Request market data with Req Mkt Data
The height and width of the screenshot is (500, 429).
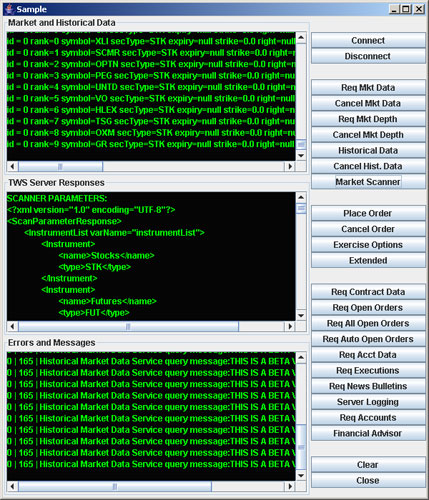(x=368, y=87)
